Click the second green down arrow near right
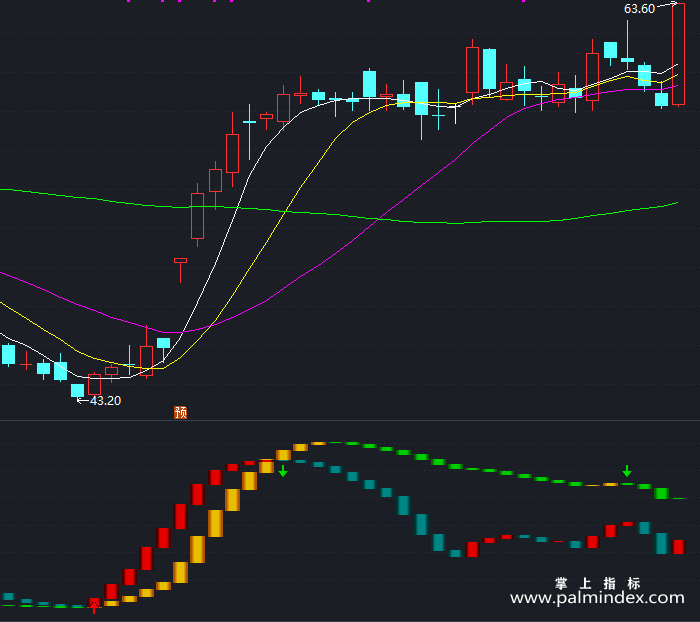700x622 pixels. click(x=627, y=471)
